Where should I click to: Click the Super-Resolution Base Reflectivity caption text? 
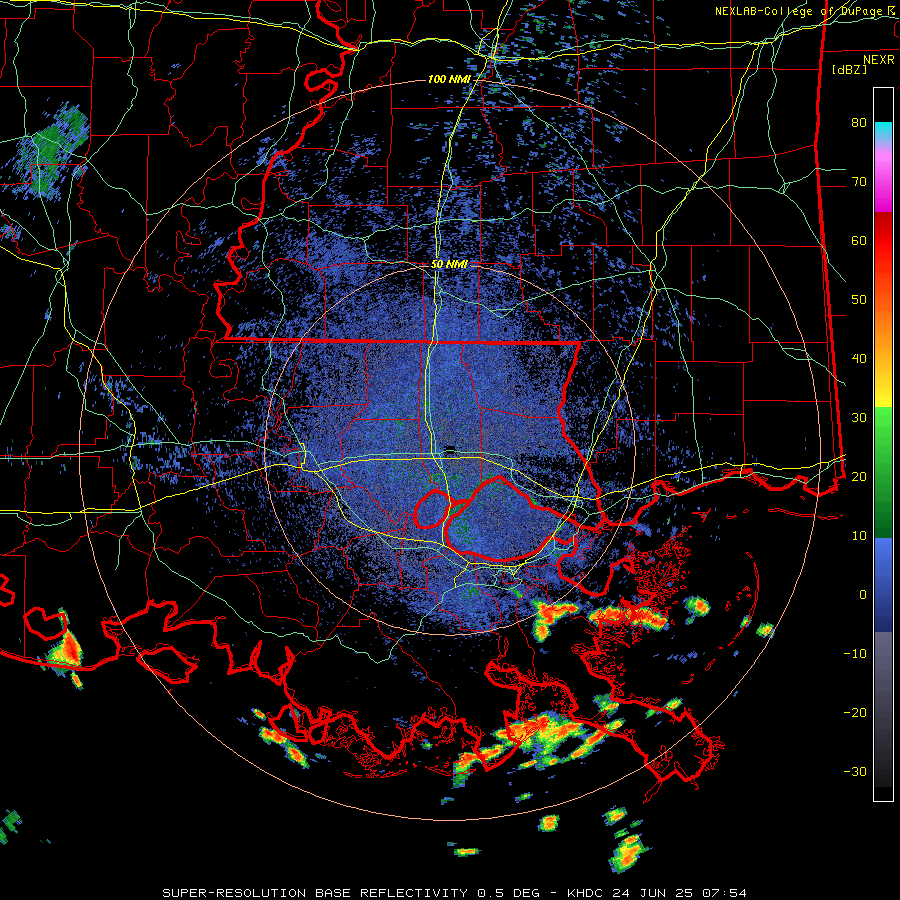click(455, 893)
